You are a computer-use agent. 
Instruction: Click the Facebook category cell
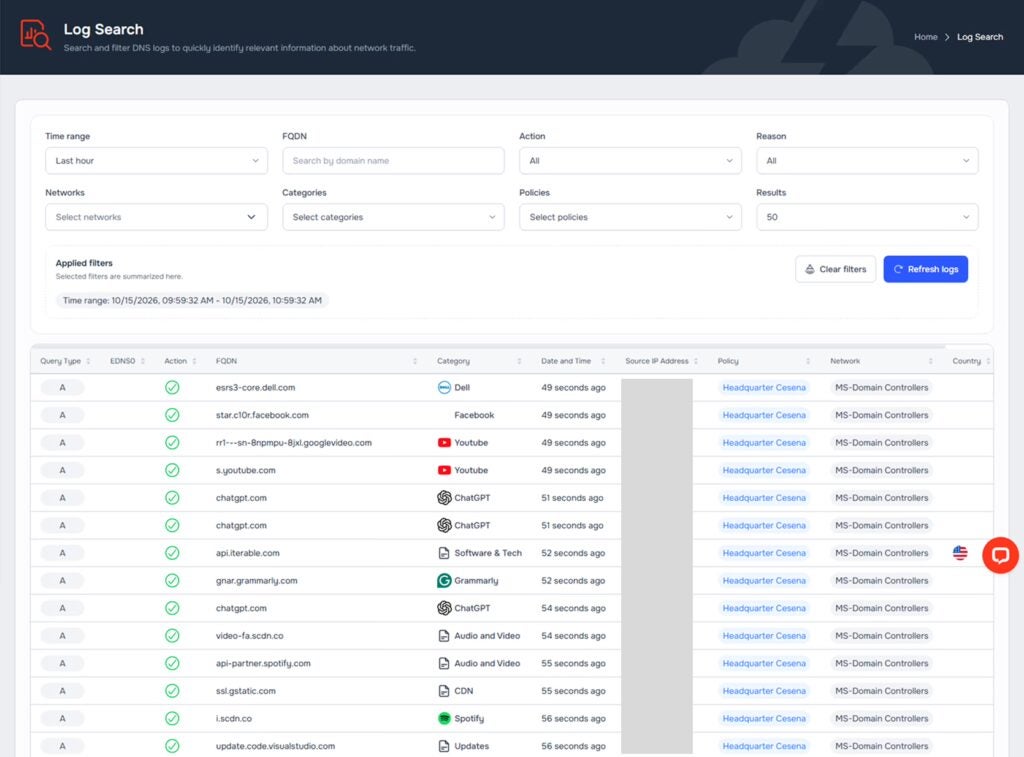(474, 415)
